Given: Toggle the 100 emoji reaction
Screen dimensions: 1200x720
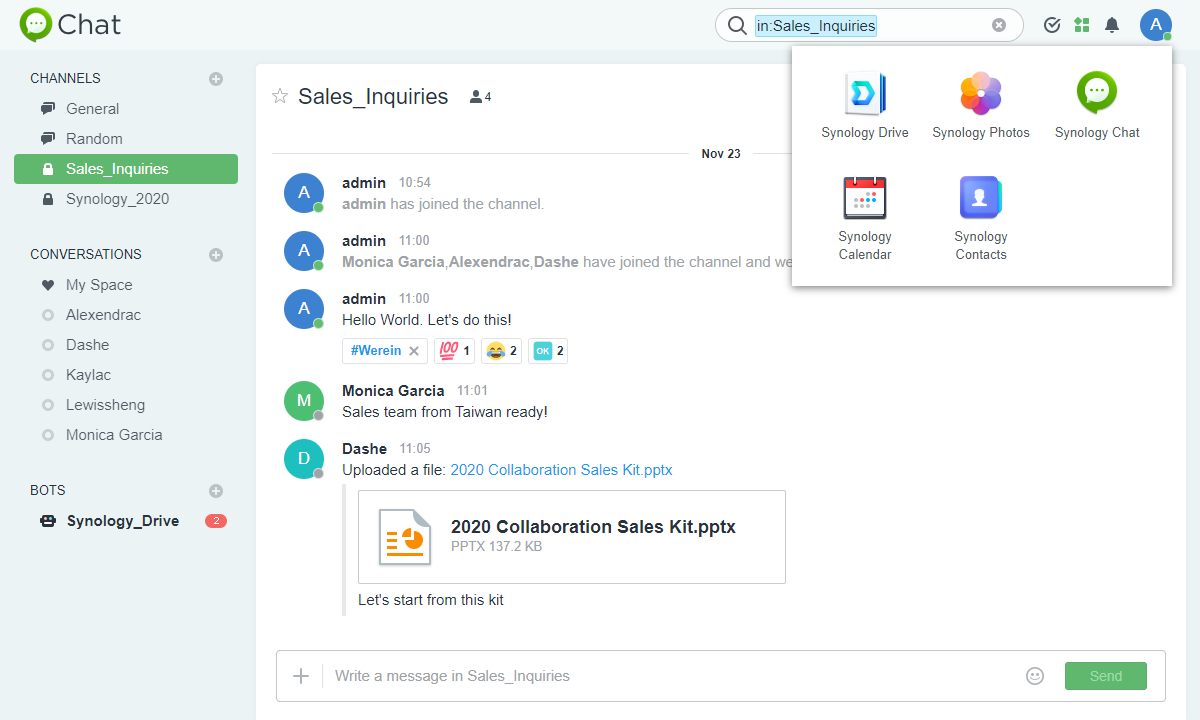Looking at the screenshot, I should click(x=455, y=351).
